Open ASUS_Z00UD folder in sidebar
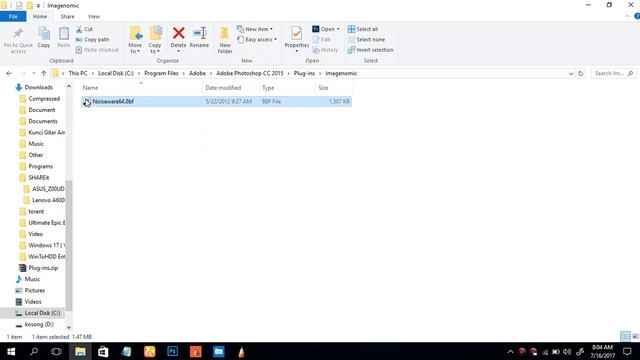Image resolution: width=640 pixels, height=360 pixels. tap(48, 189)
